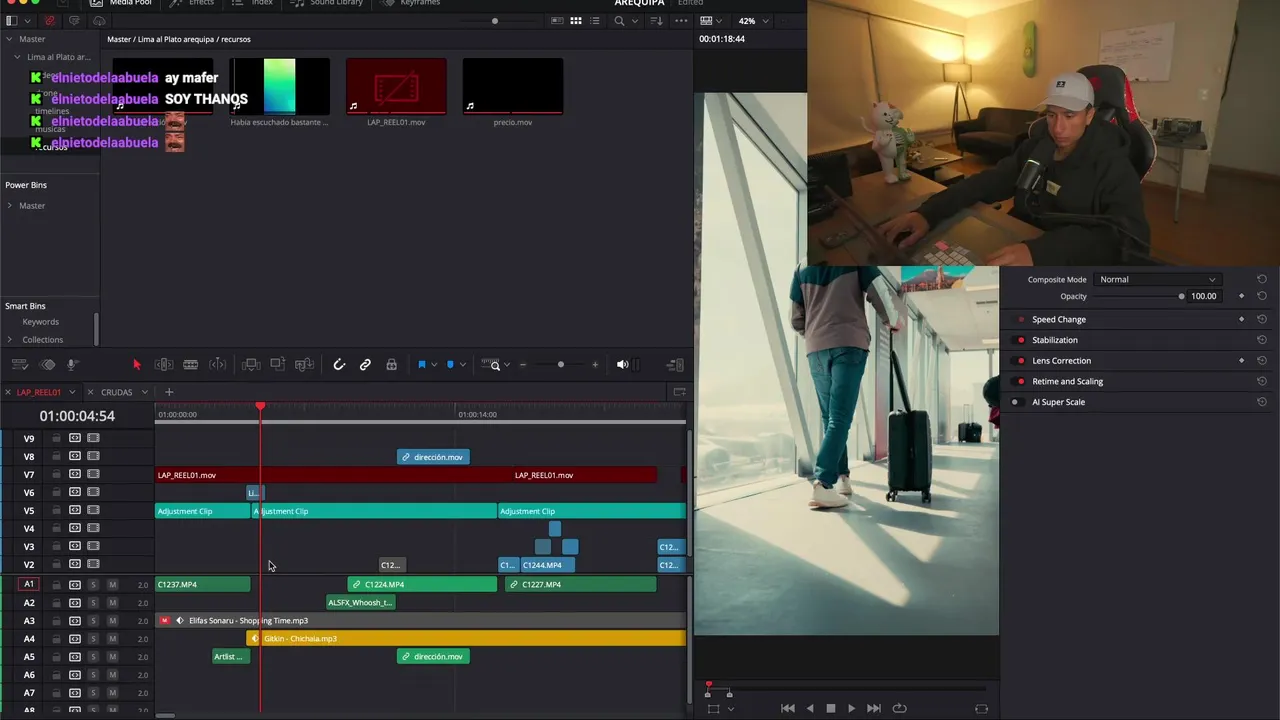Image resolution: width=1280 pixels, height=720 pixels.
Task: Select LAP_REEL01.mov thumbnail in media pool
Action: tap(396, 86)
